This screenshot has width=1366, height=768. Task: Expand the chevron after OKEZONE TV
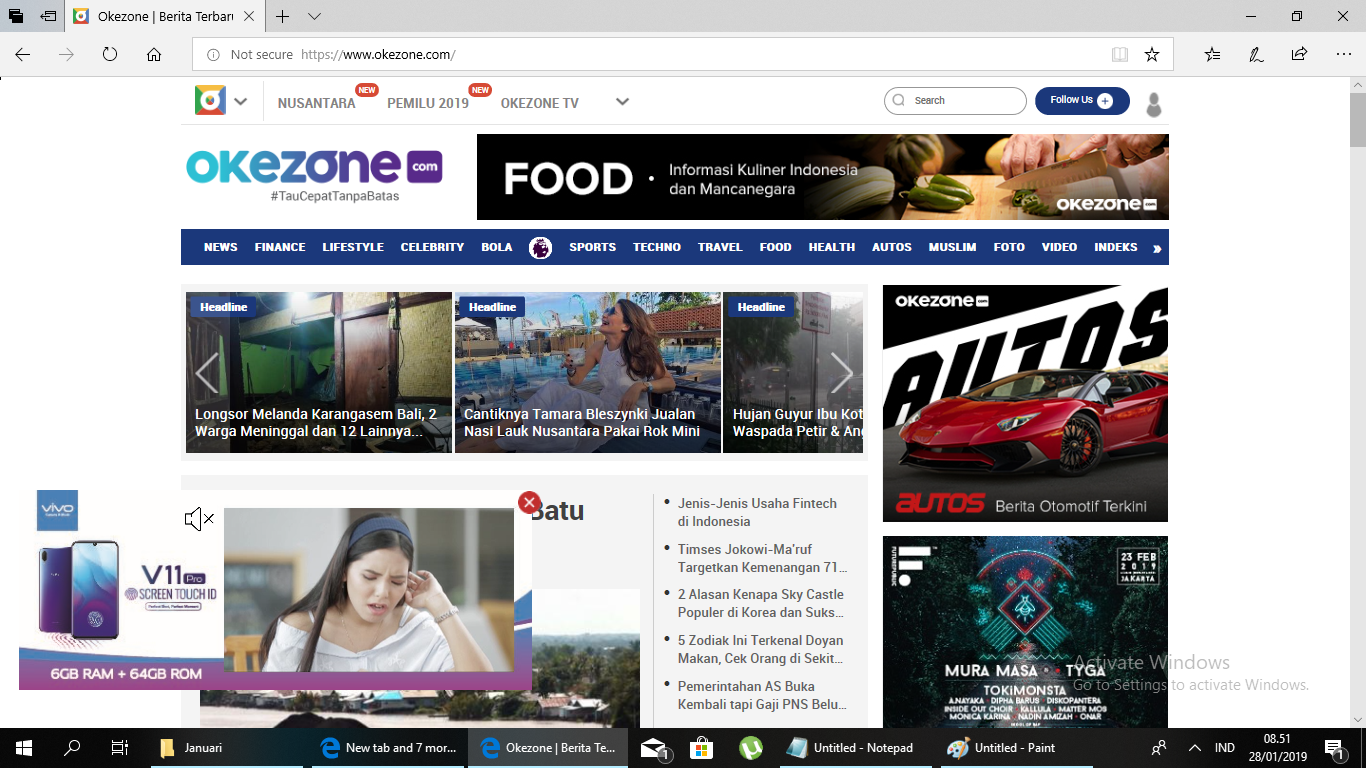[x=622, y=102]
